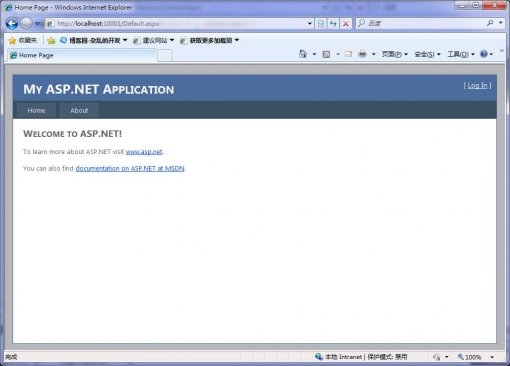Open the recent pages dropdown beside Forward
Viewport: 510px width, 366px height.
click(38, 24)
